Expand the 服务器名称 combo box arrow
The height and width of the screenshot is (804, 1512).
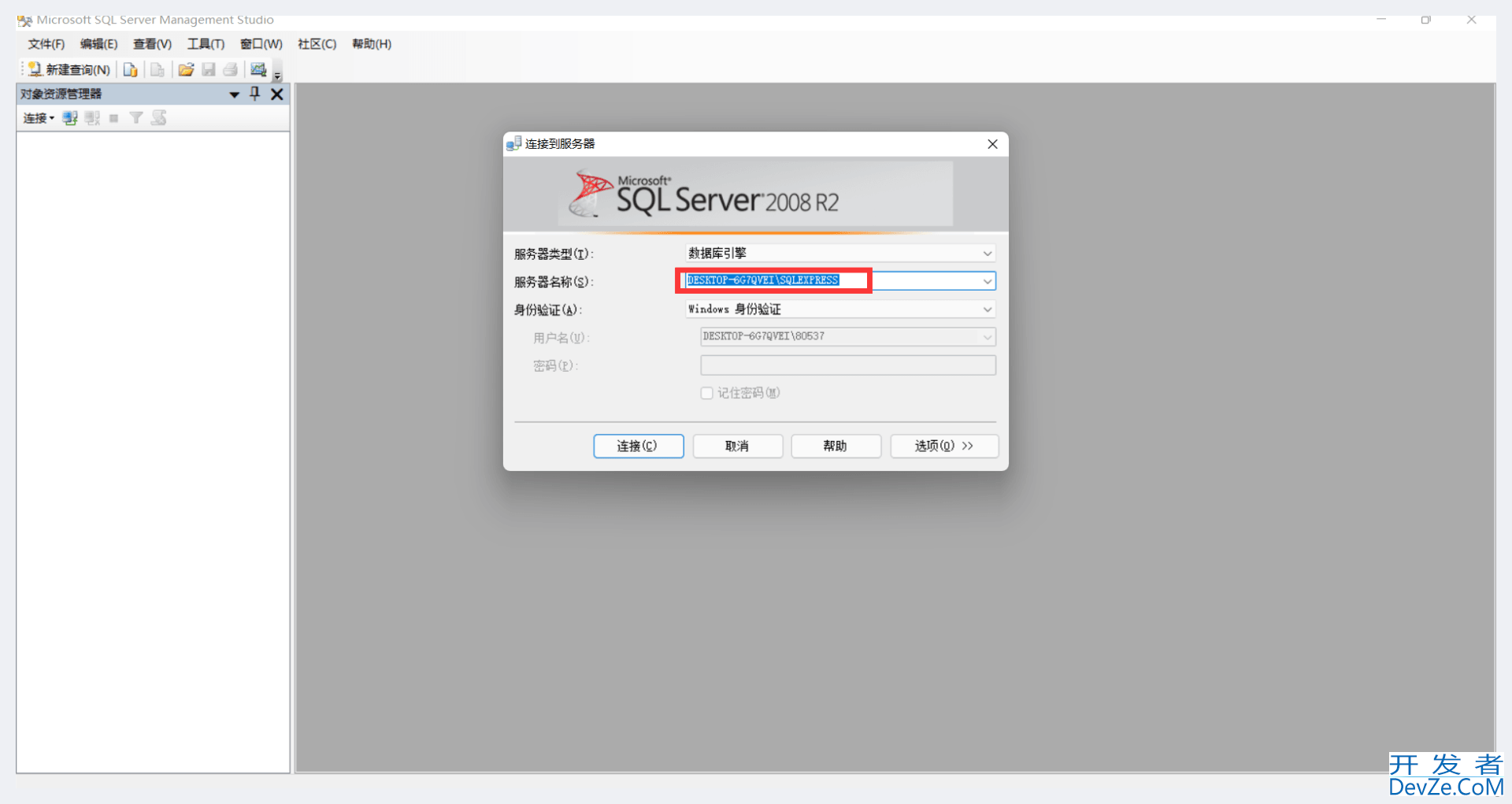pos(987,281)
